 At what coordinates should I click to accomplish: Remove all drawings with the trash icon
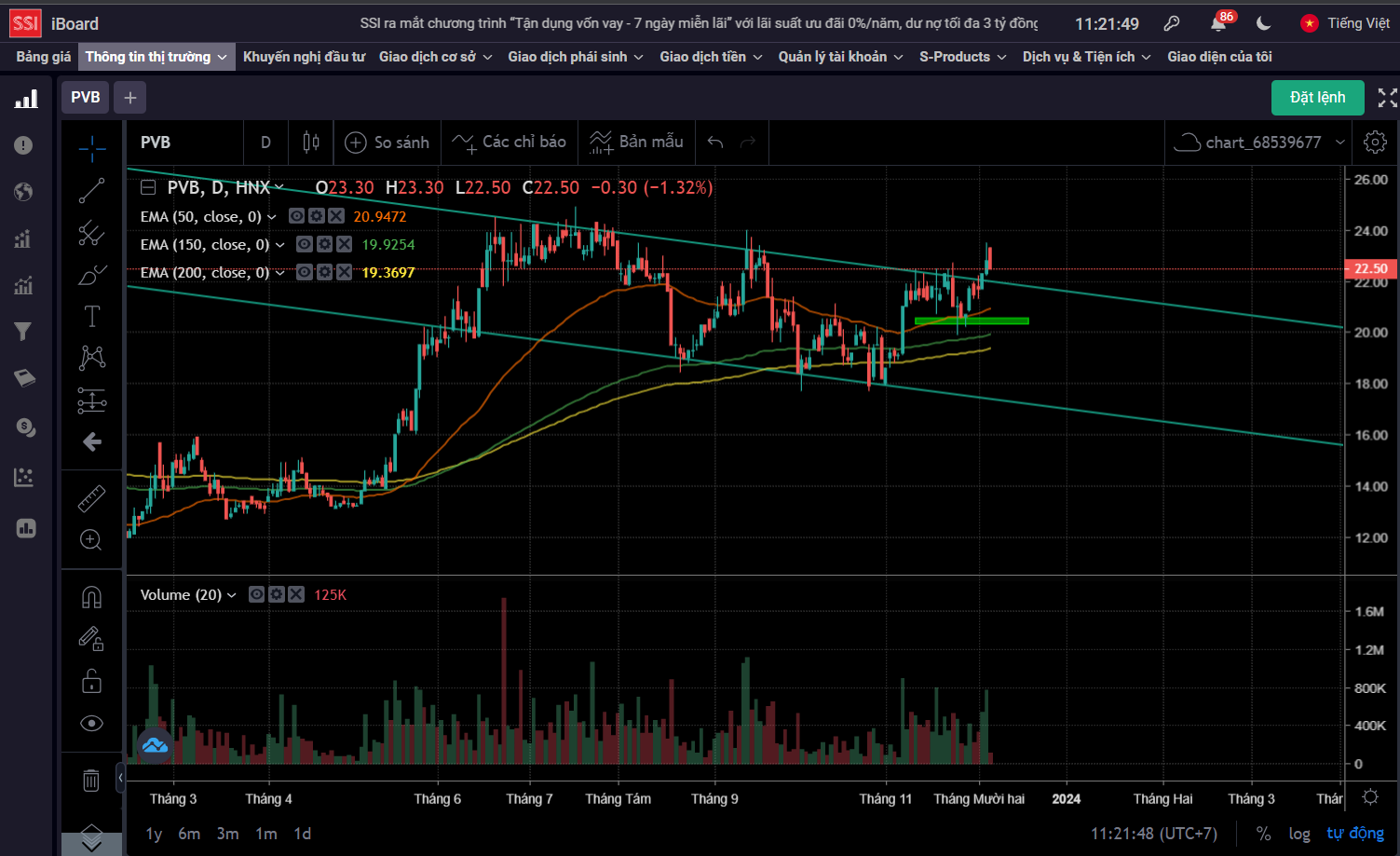91,781
